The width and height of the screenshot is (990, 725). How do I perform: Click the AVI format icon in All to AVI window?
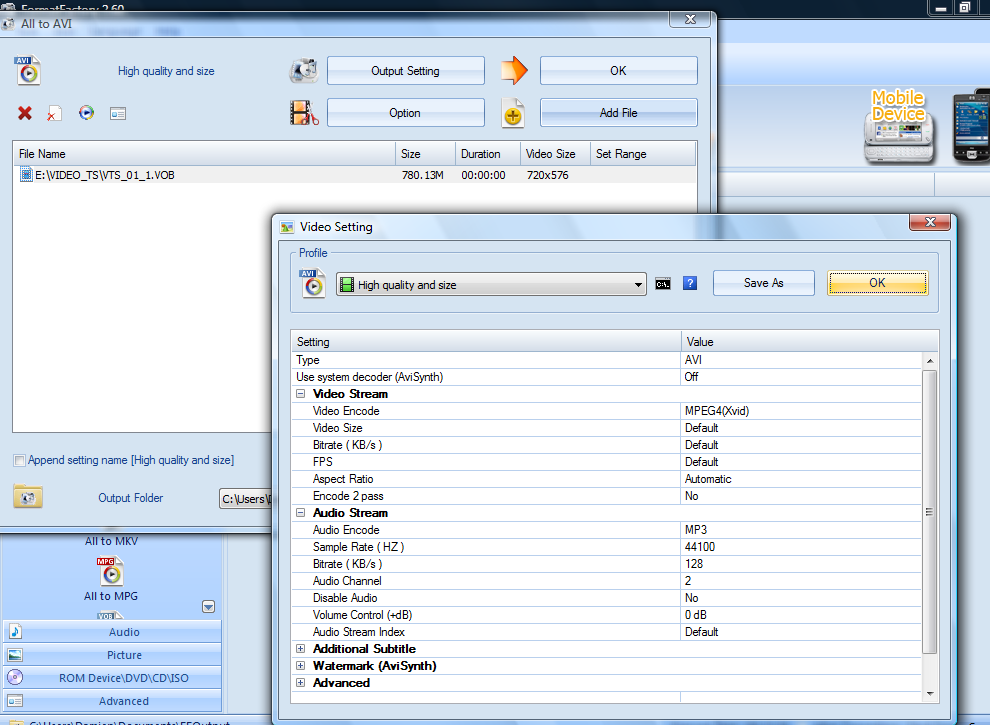(28, 71)
